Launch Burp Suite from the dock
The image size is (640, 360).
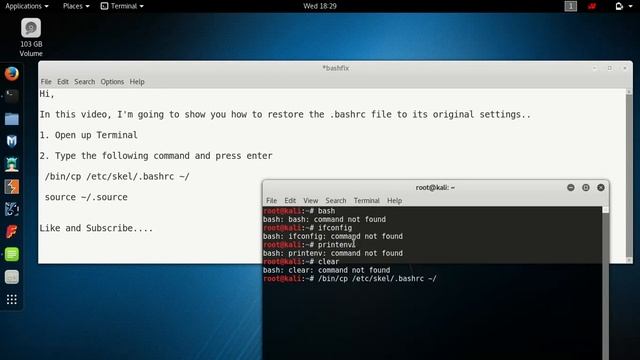pos(11,187)
